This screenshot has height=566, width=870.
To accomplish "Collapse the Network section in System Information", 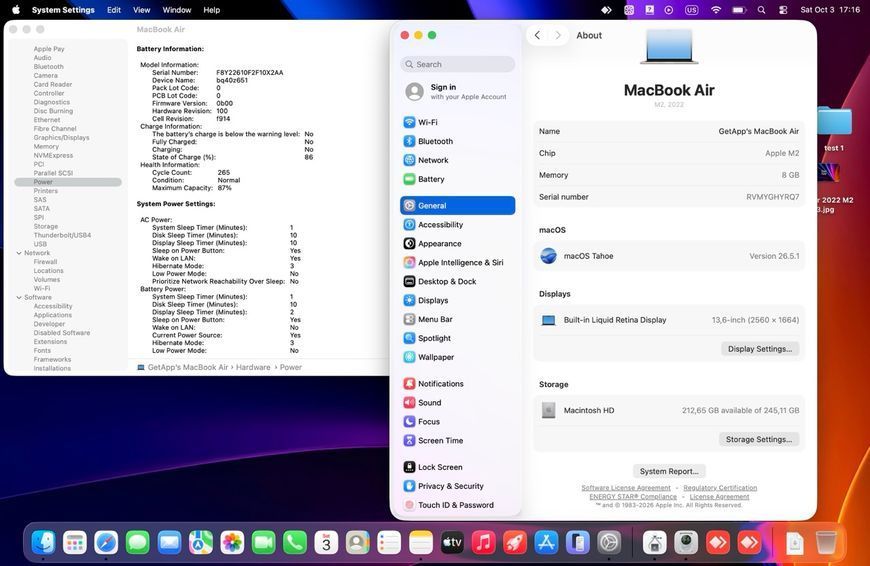I will click(x=19, y=253).
